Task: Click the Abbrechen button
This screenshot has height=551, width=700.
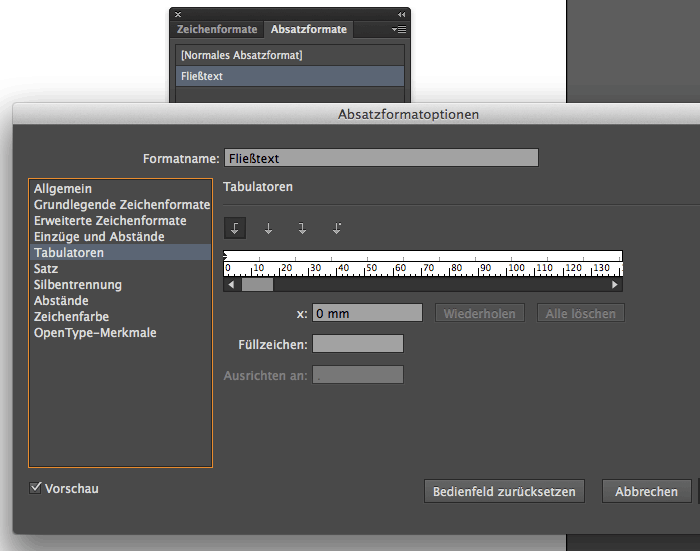Action: coord(646,491)
